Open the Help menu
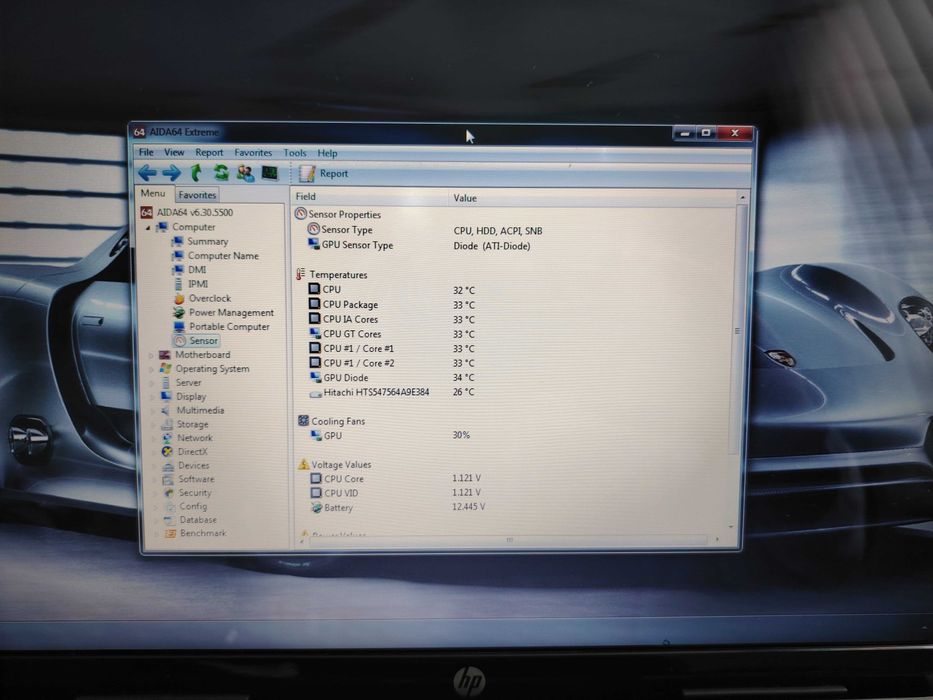This screenshot has width=933, height=700. click(327, 153)
